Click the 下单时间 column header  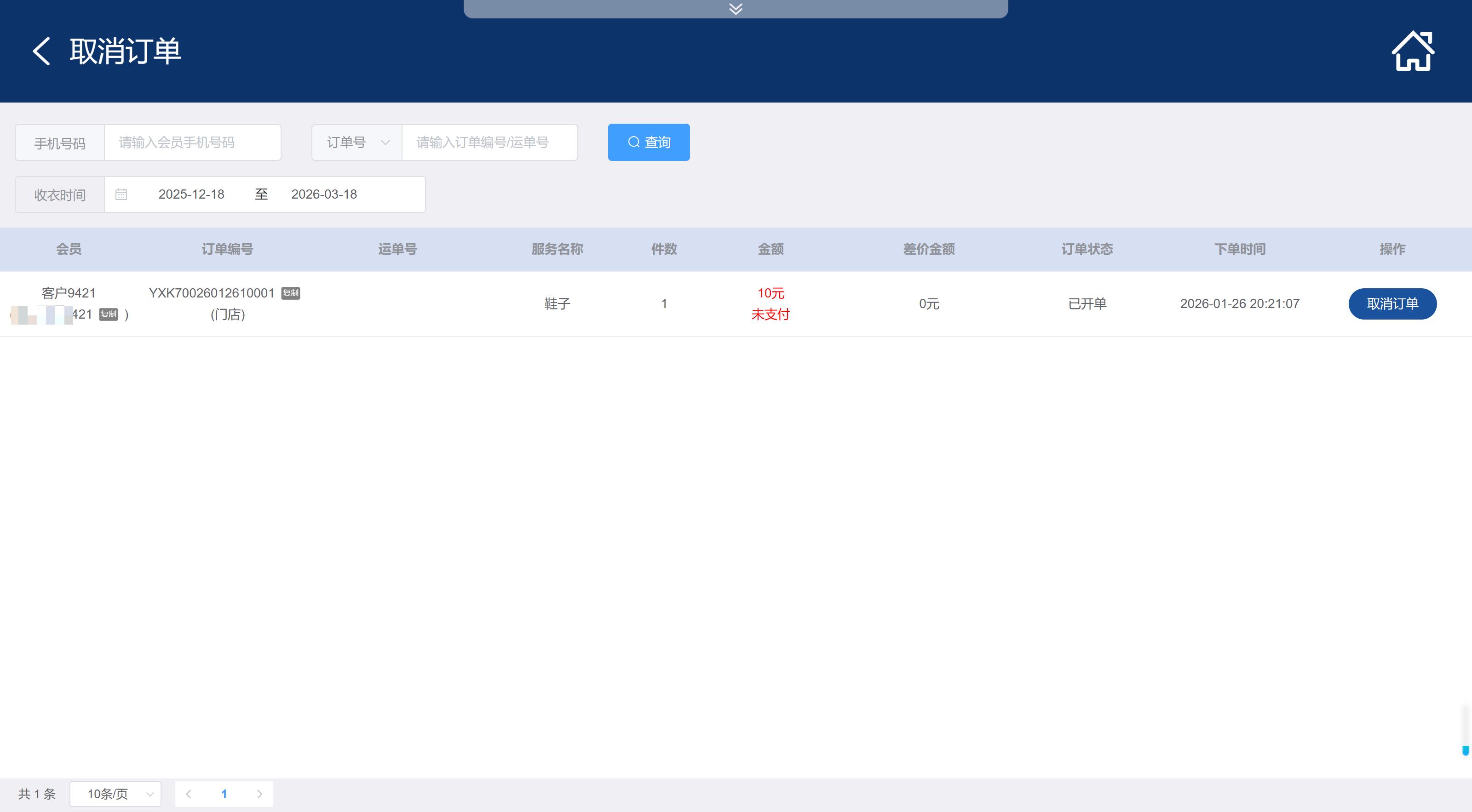tap(1239, 249)
